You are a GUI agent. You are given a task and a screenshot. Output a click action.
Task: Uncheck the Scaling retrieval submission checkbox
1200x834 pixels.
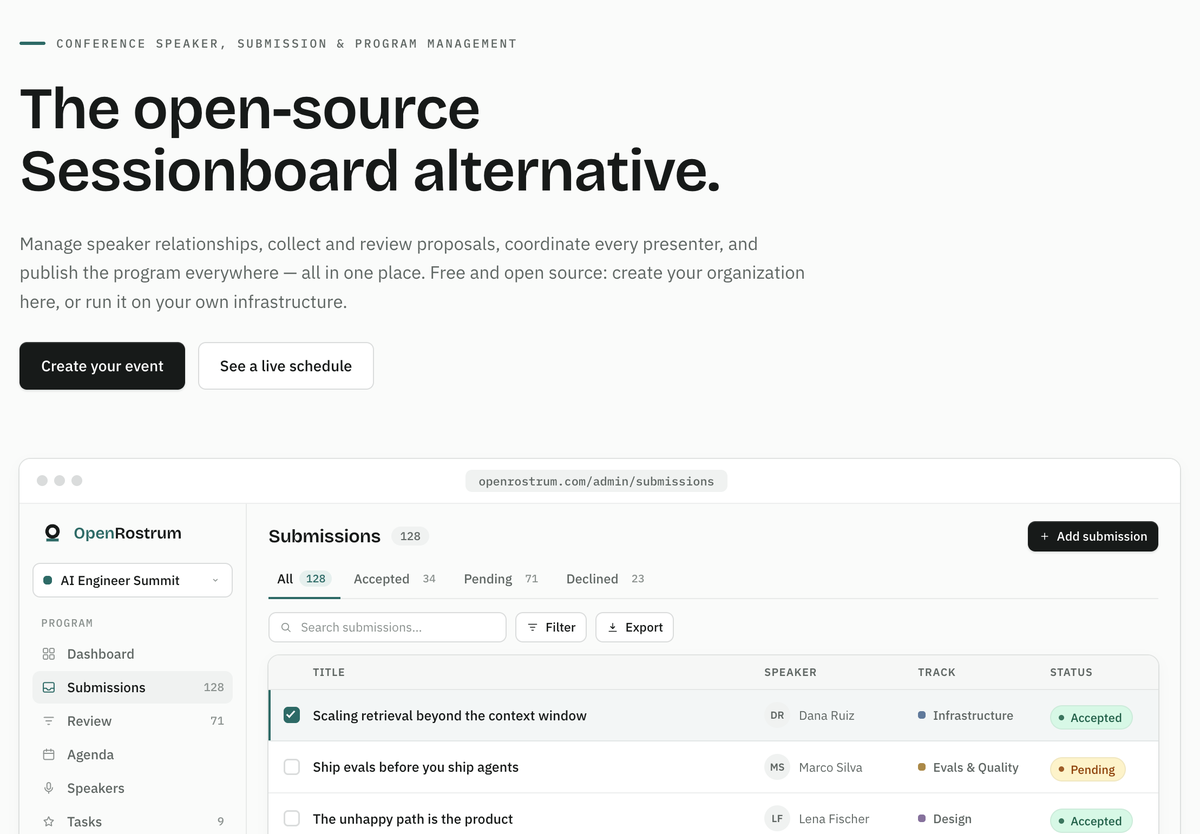pos(292,716)
